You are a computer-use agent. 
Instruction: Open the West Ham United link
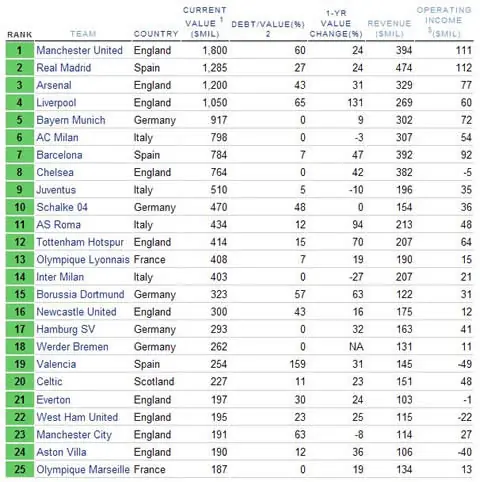(x=77, y=417)
